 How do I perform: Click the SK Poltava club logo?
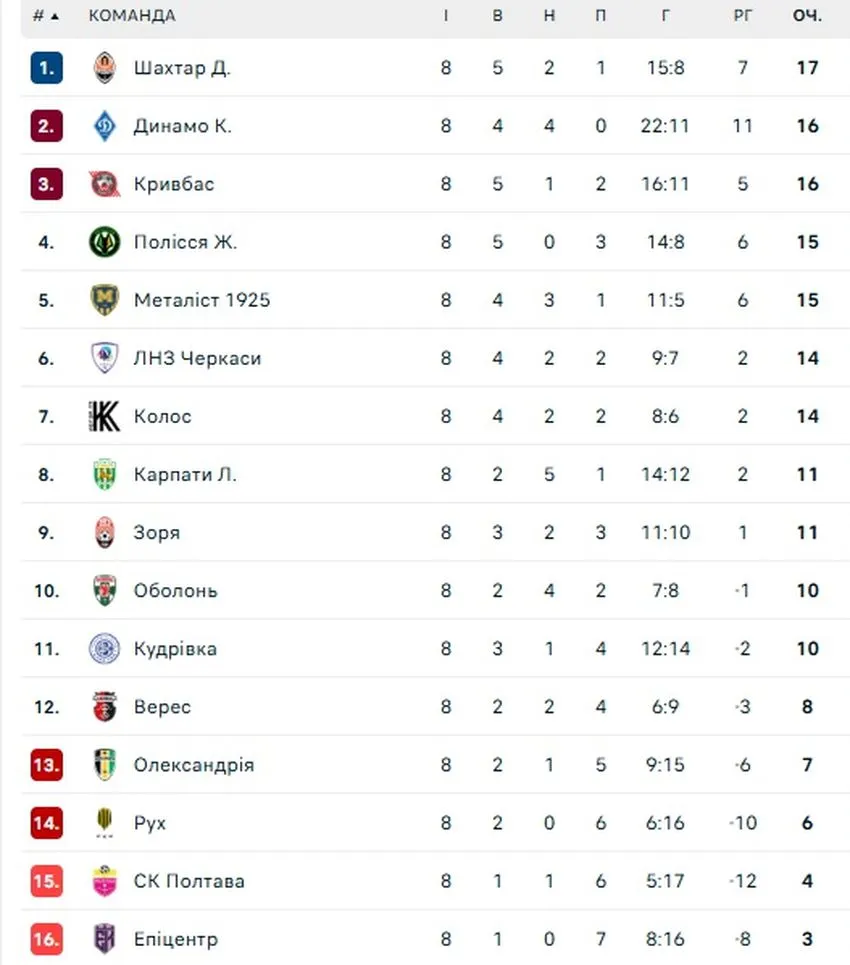[104, 880]
